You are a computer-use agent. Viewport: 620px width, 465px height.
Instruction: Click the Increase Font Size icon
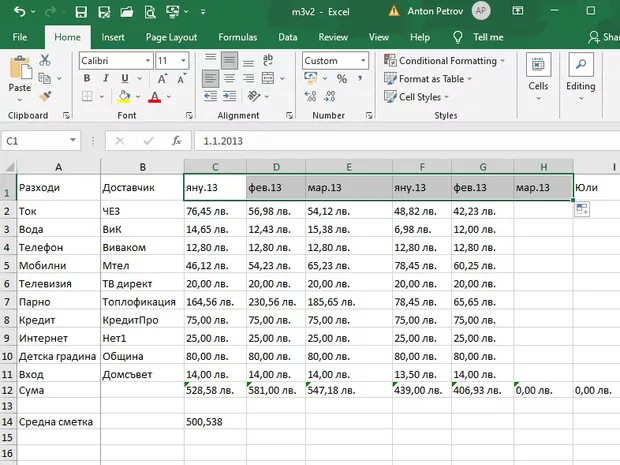[163, 80]
